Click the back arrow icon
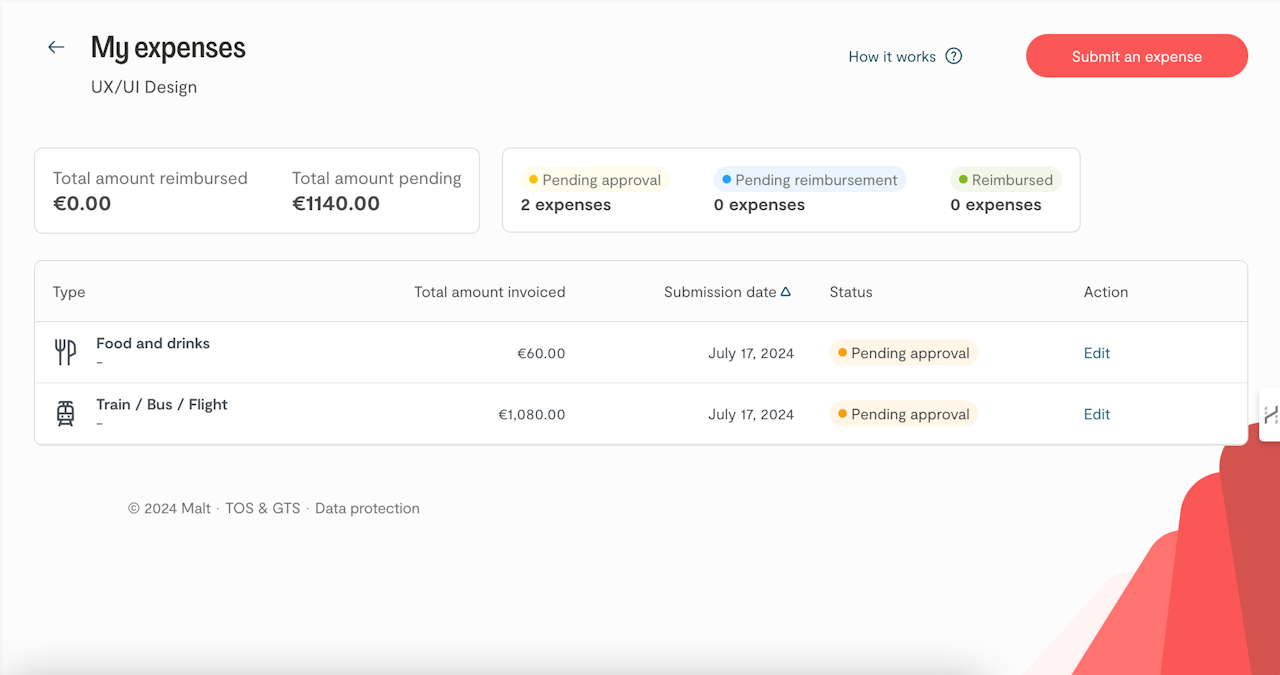This screenshot has width=1280, height=675. coord(56,47)
